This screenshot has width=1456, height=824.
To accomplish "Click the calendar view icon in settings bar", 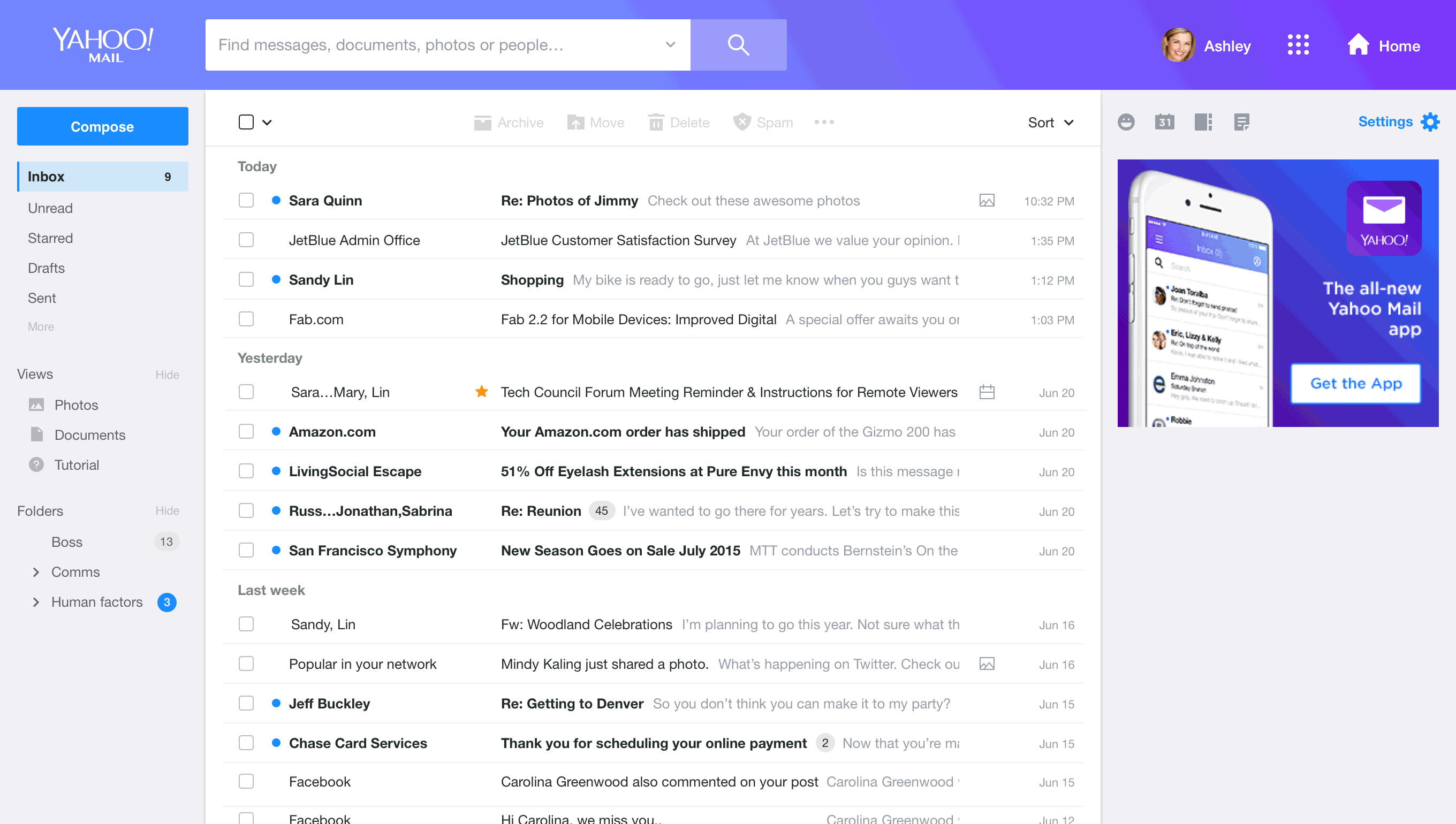I will [x=1163, y=122].
